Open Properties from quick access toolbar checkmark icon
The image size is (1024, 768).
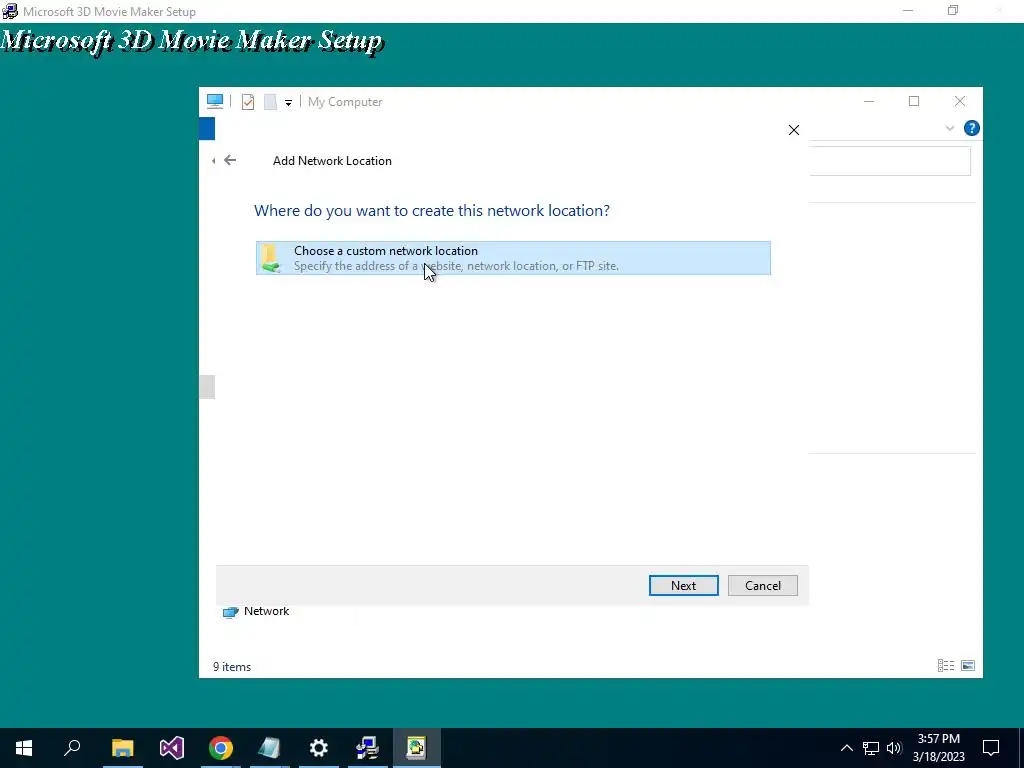tap(248, 102)
